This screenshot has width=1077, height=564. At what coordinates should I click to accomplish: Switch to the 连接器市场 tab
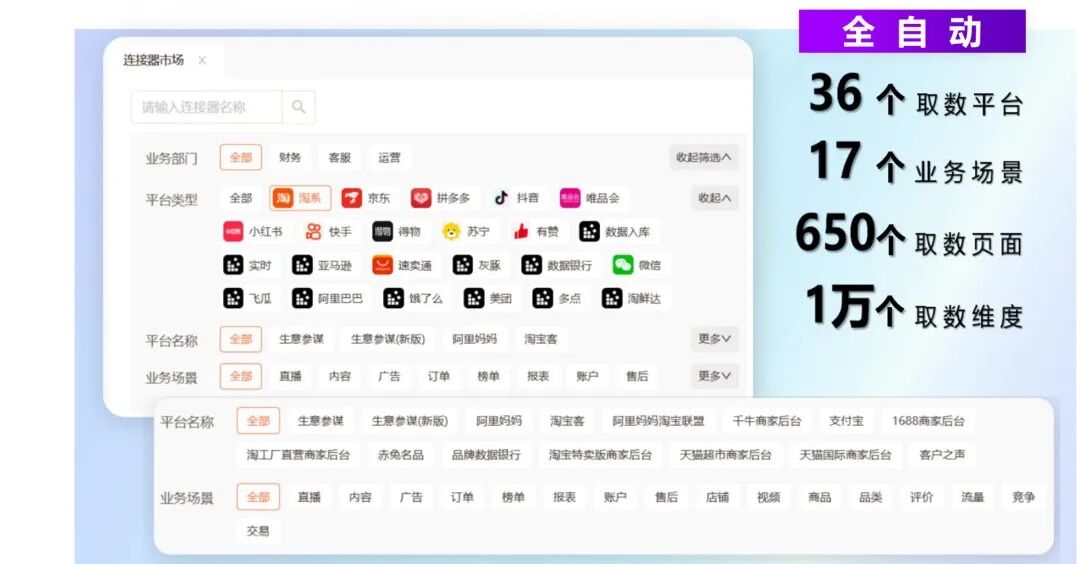(154, 60)
